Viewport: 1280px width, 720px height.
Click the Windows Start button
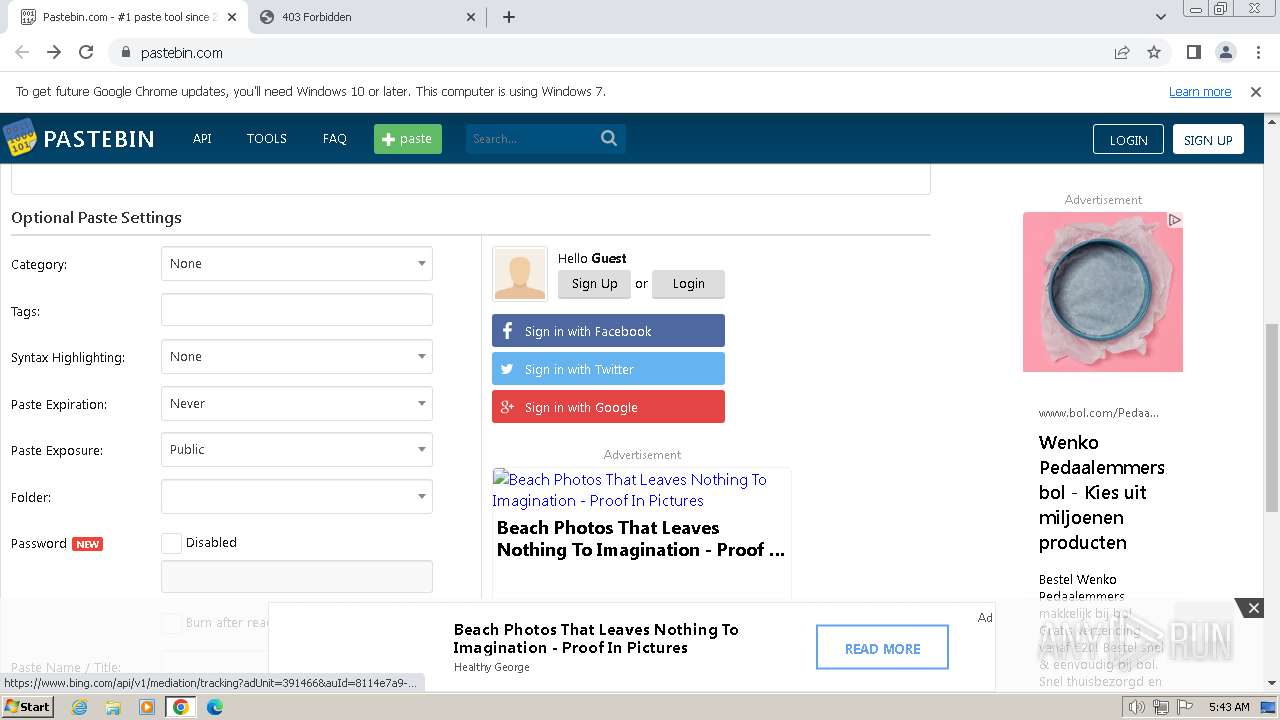[28, 707]
